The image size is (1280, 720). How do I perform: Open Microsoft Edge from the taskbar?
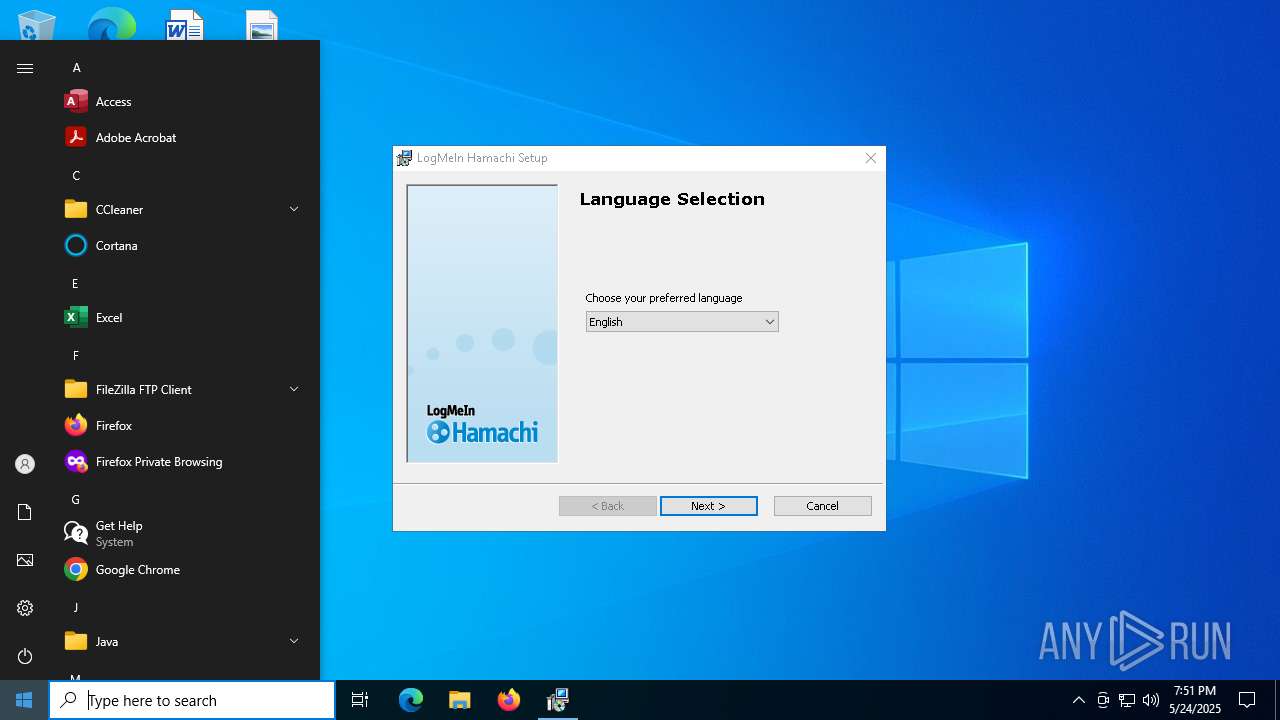[x=411, y=700]
